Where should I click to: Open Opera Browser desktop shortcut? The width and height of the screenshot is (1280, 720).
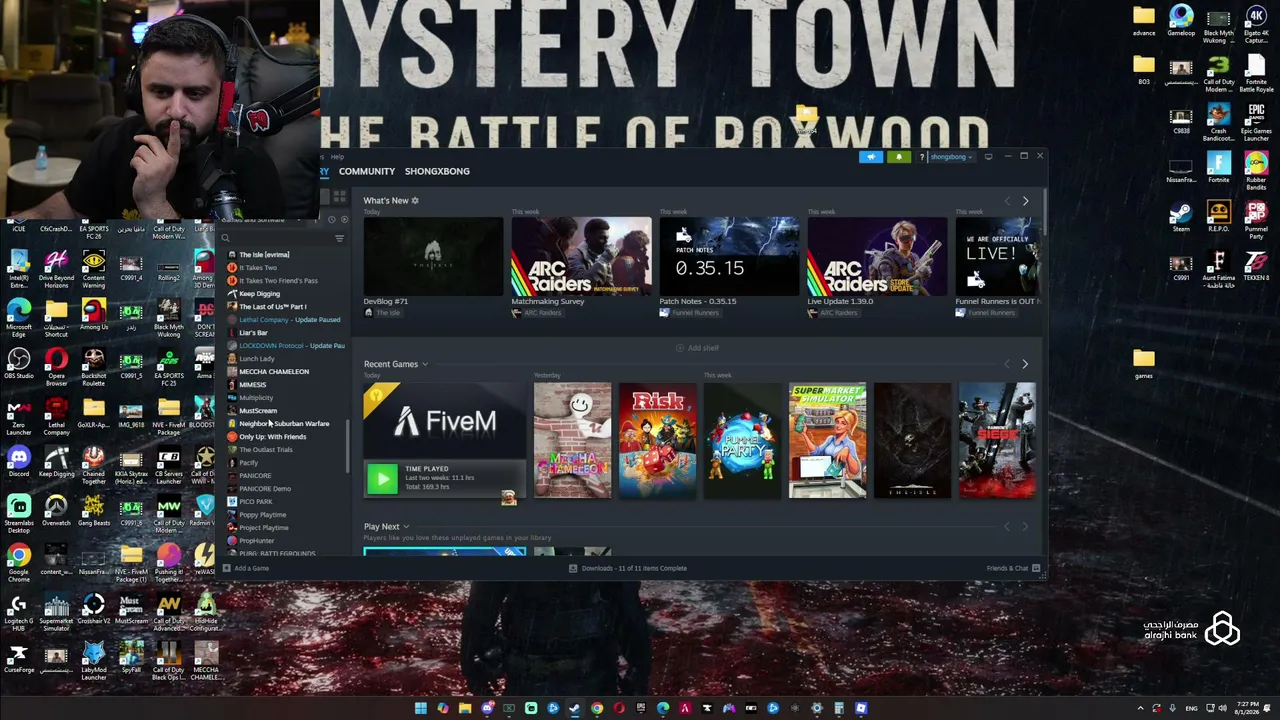point(56,366)
